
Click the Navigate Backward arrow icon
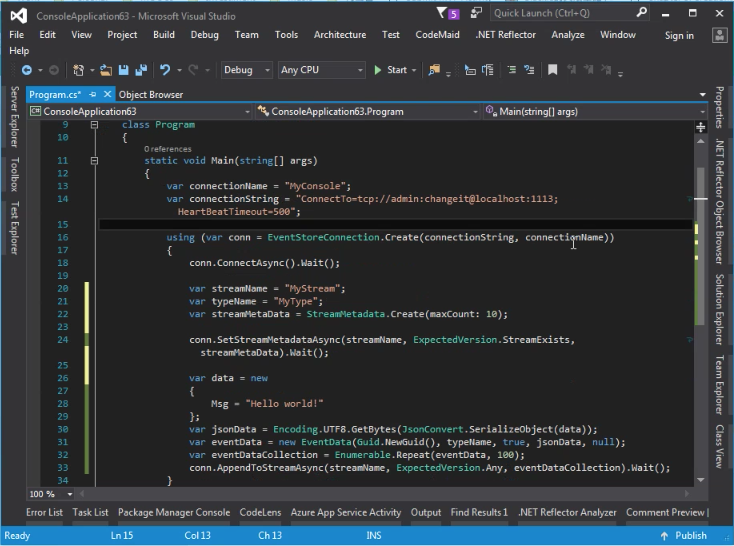27,70
